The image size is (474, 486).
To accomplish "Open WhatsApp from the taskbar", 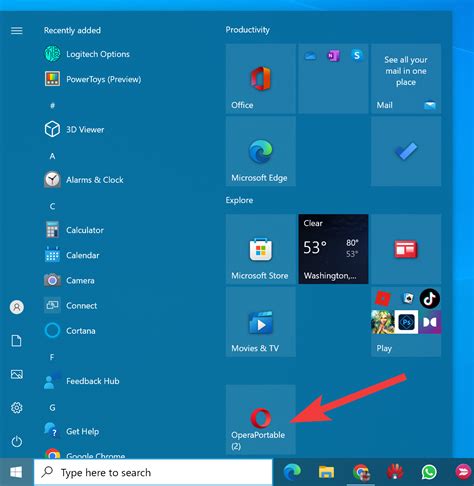I will point(429,472).
